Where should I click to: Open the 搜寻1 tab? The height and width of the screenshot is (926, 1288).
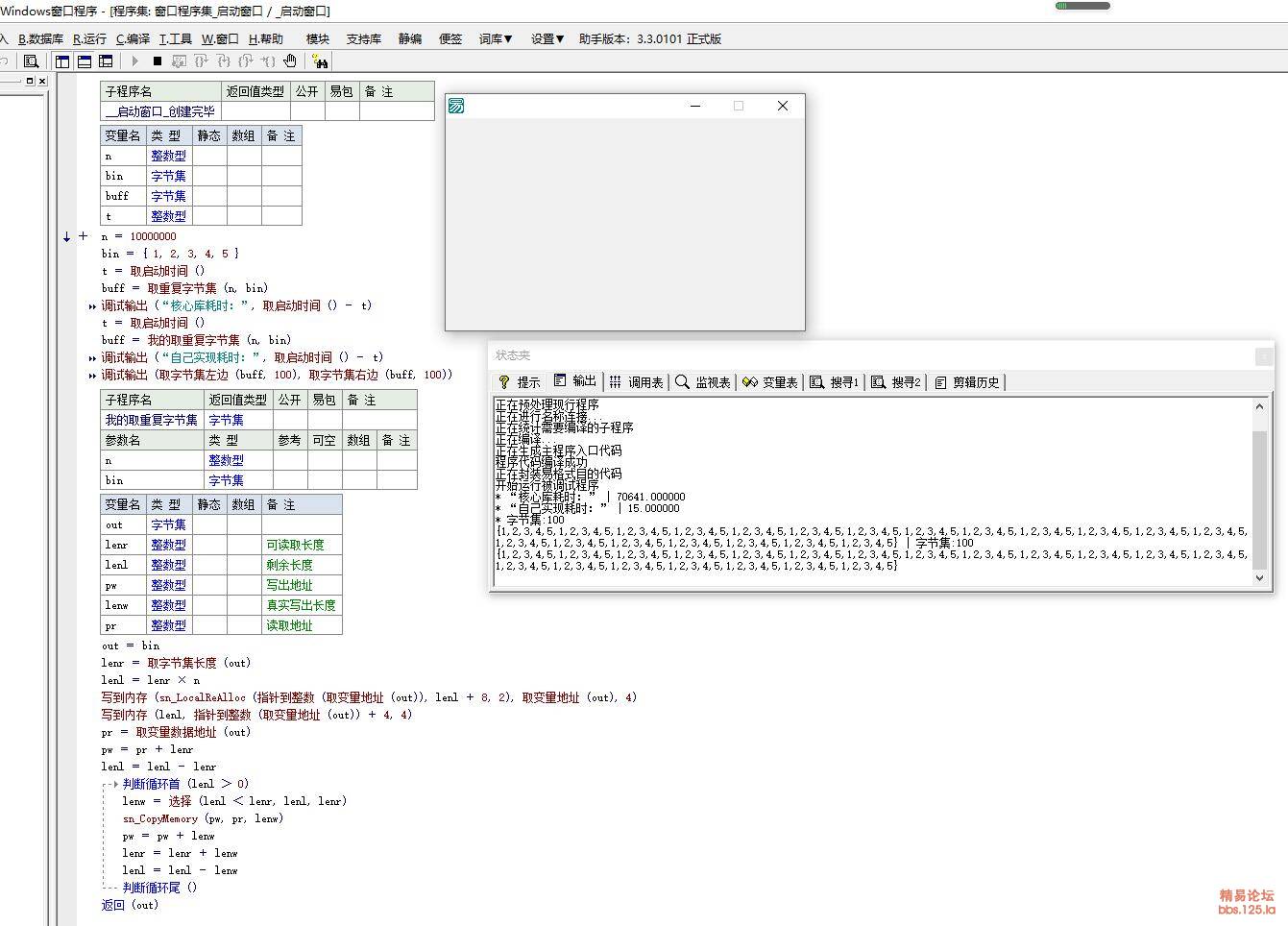pos(834,382)
